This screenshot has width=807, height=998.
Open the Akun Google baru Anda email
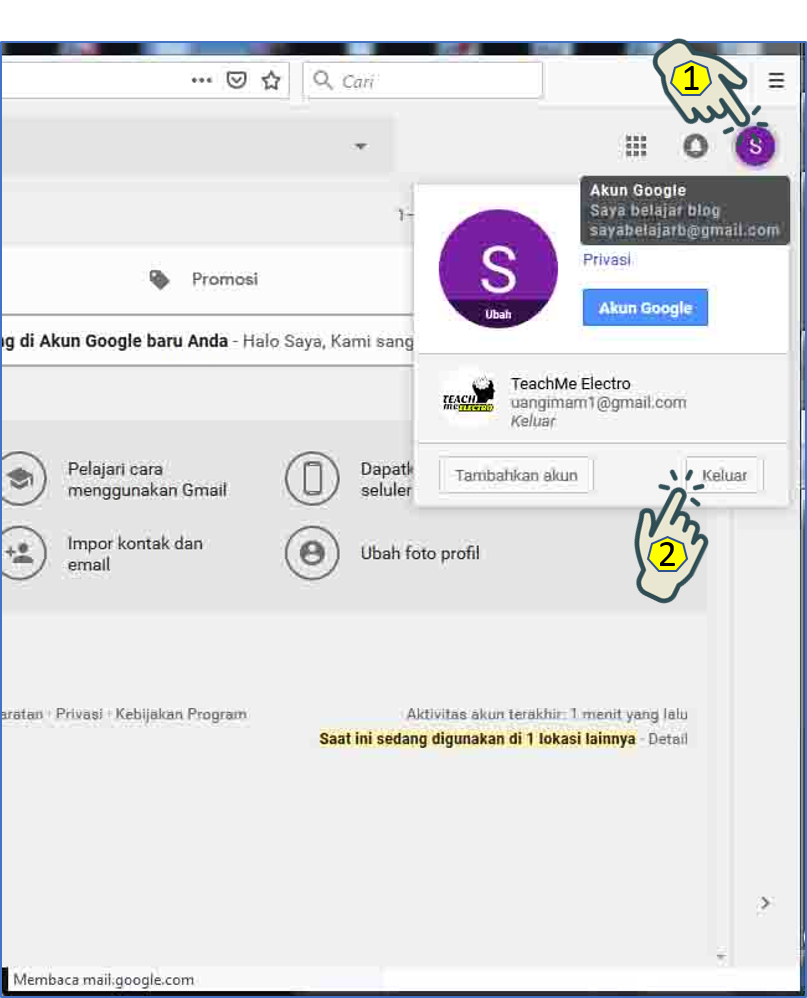[207, 341]
